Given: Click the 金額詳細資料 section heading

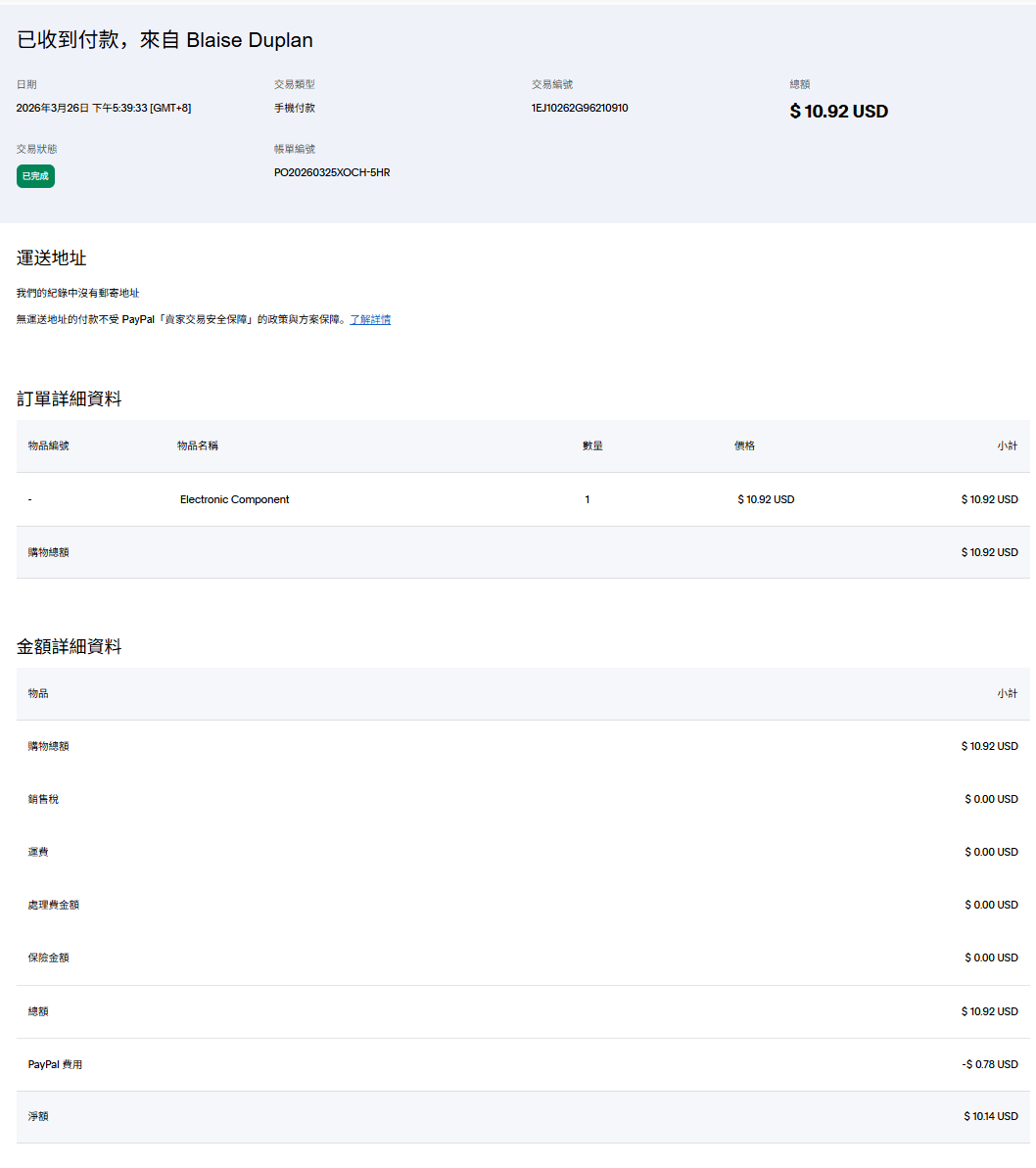Looking at the screenshot, I should [x=69, y=647].
